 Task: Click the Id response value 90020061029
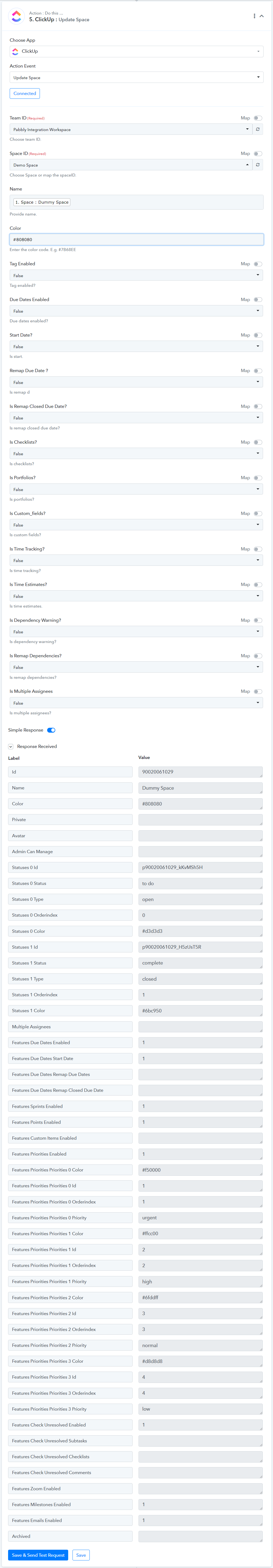tap(201, 772)
